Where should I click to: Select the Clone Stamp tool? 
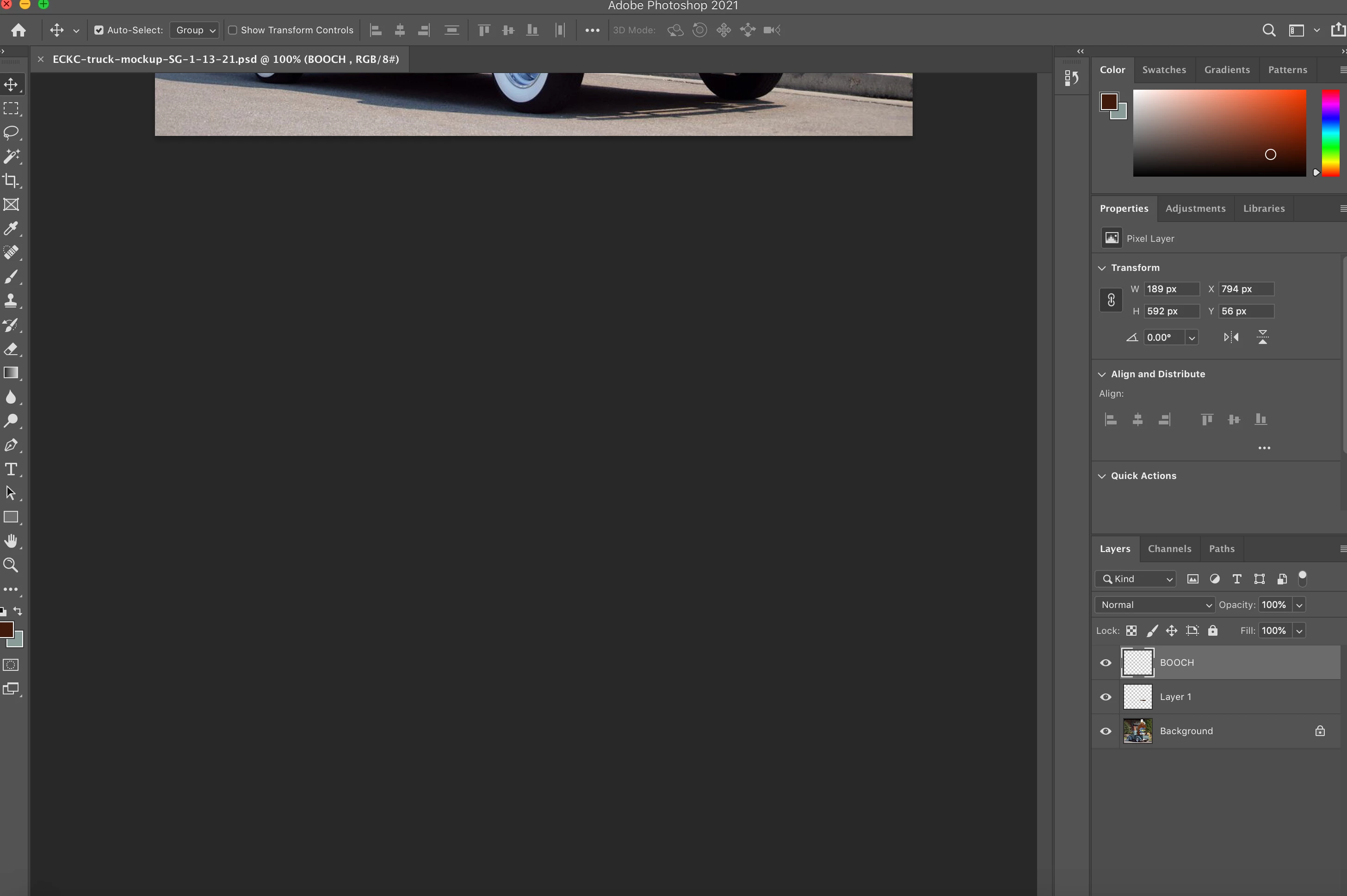tap(11, 301)
